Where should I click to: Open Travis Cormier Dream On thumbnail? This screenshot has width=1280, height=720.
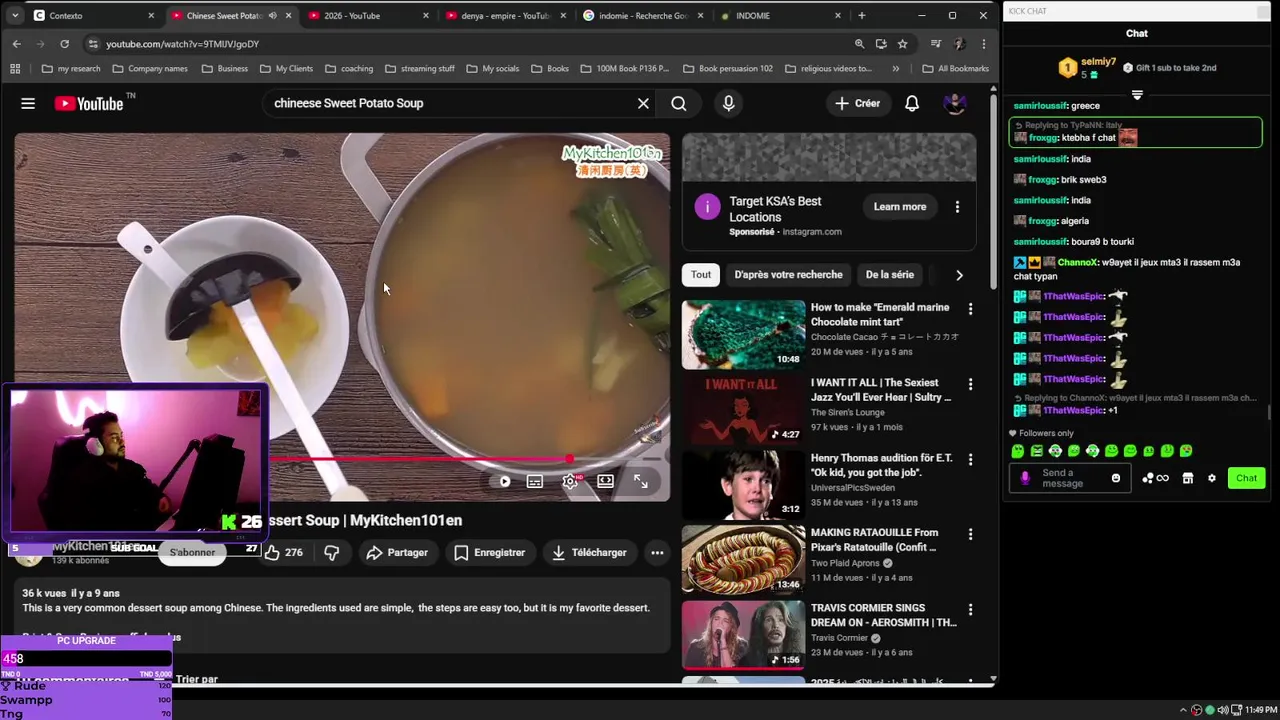(743, 635)
